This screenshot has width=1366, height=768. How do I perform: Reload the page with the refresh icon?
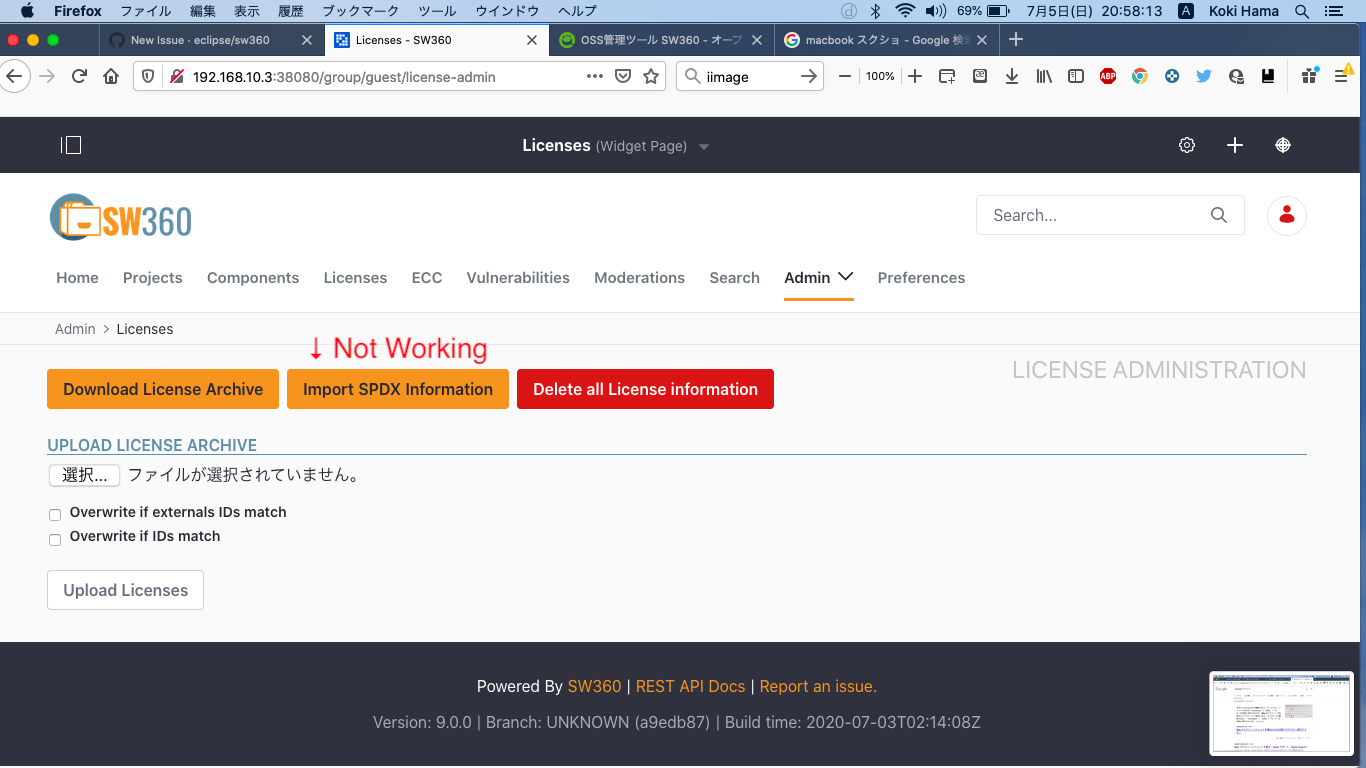(x=79, y=75)
